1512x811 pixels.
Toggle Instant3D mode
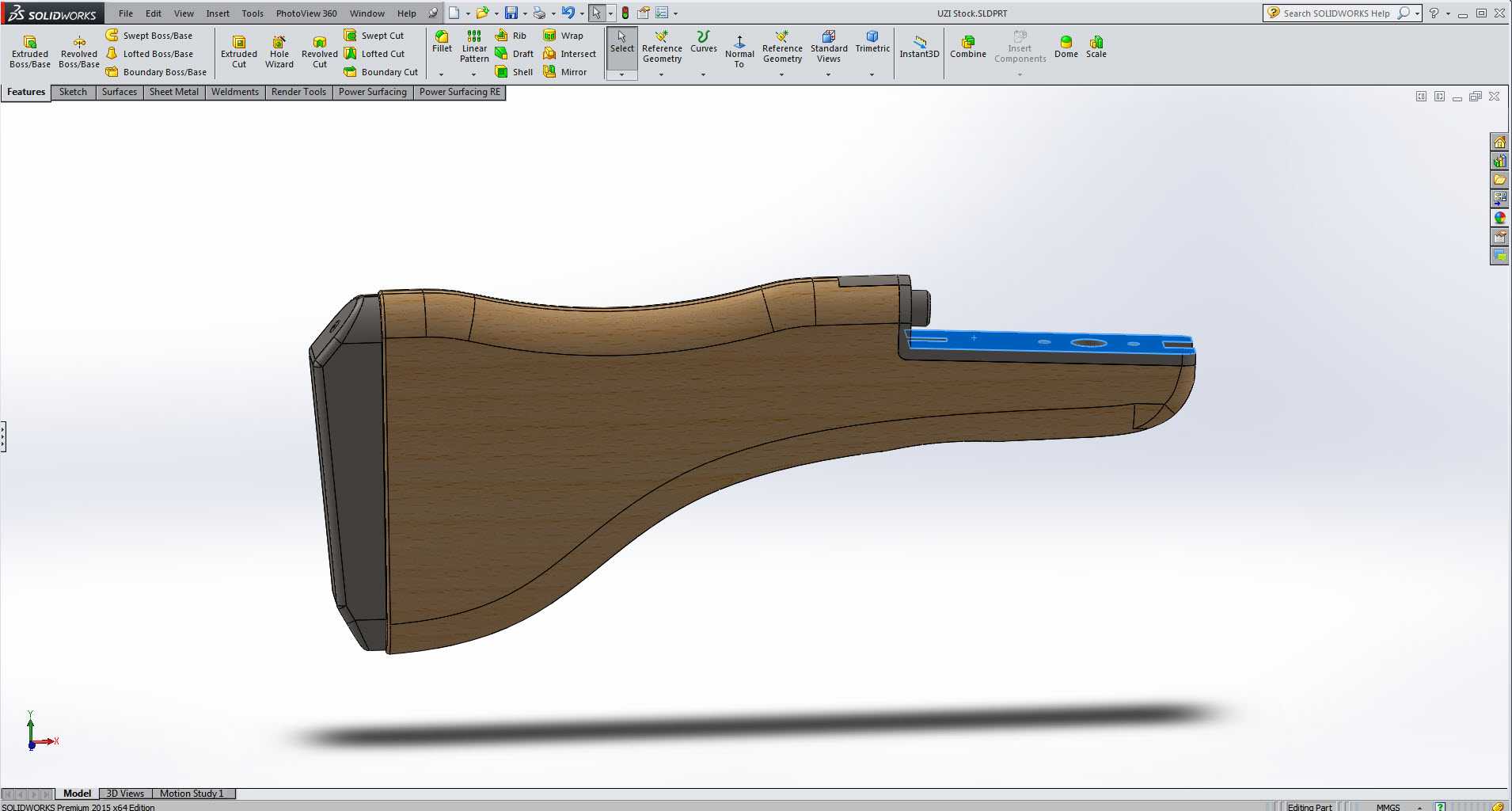[919, 47]
